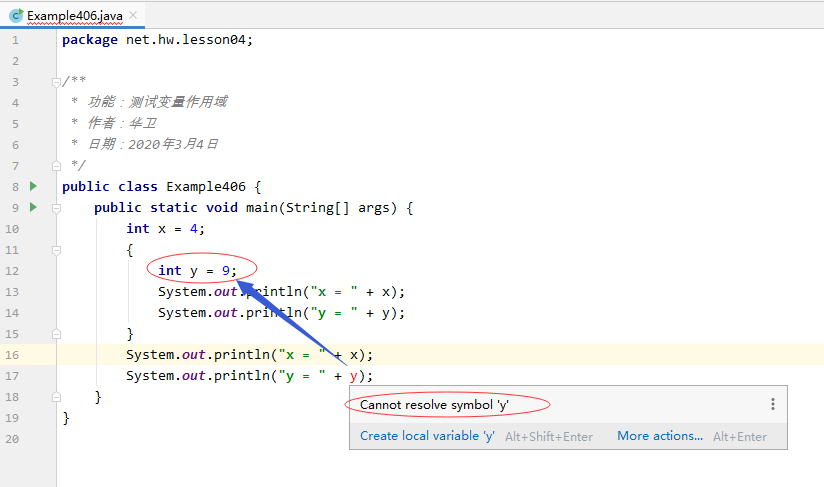
Task: Click 'Alt+Shift+Enter' shortcut hint text
Action: point(549,437)
